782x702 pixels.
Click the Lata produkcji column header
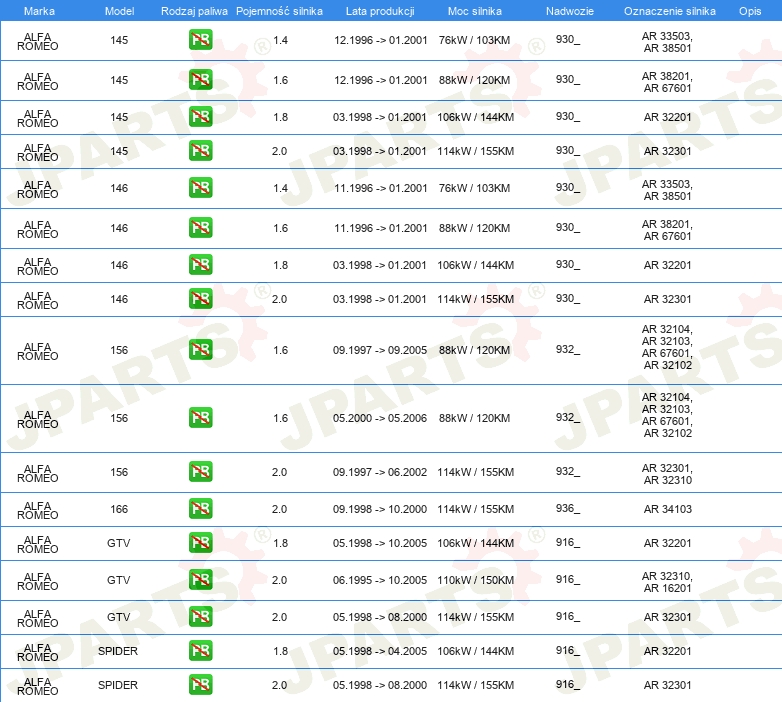(x=380, y=10)
